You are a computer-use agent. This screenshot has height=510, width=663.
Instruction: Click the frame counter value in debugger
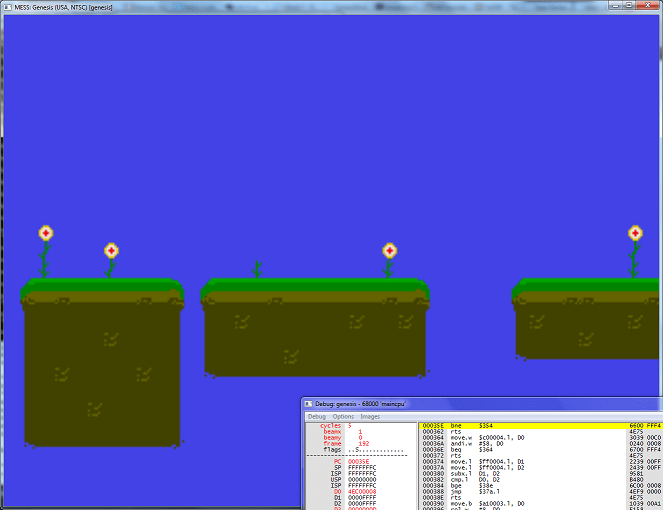(x=362, y=443)
